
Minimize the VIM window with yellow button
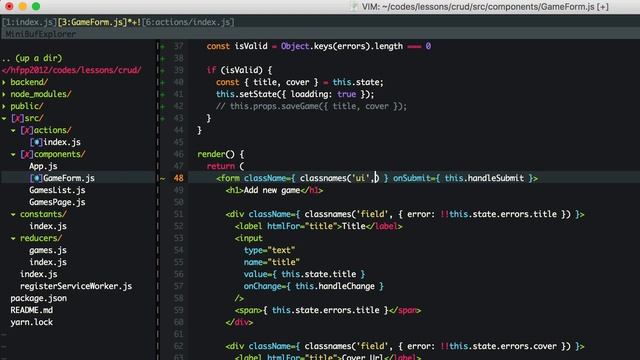[x=23, y=7]
